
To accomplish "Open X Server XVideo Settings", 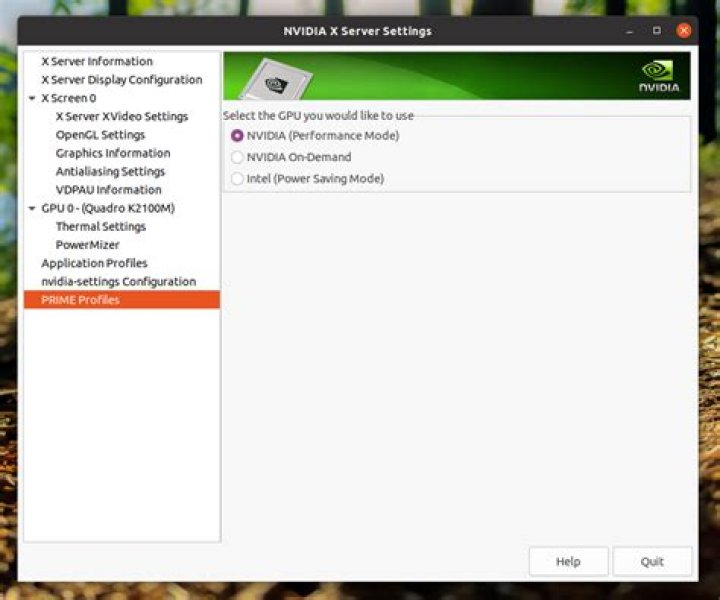I will 122,117.
